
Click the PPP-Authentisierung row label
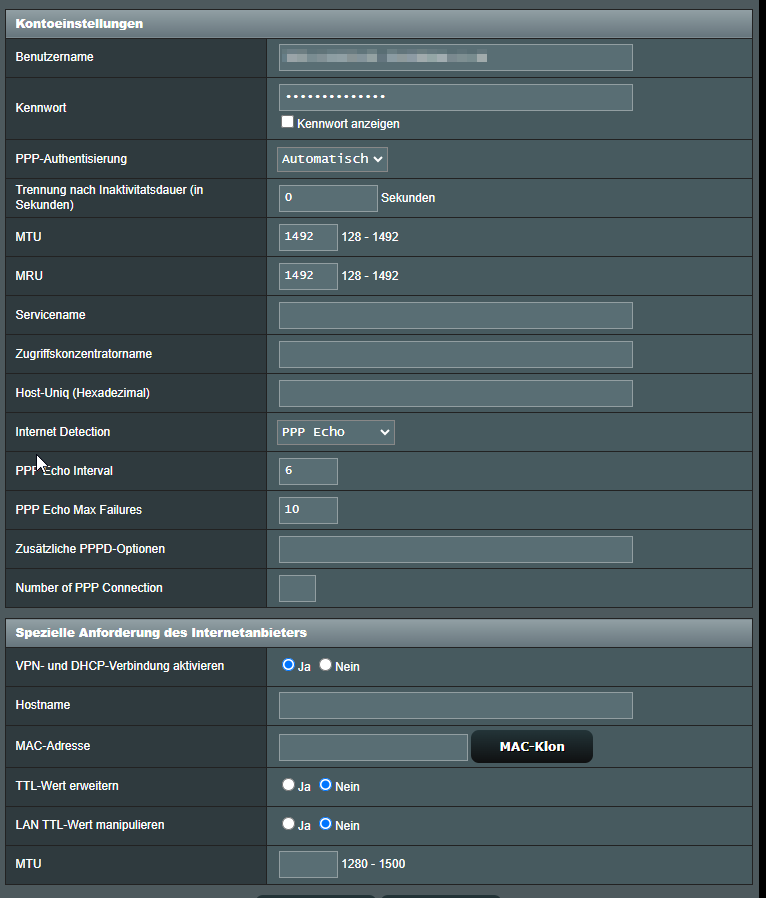[x=71, y=159]
